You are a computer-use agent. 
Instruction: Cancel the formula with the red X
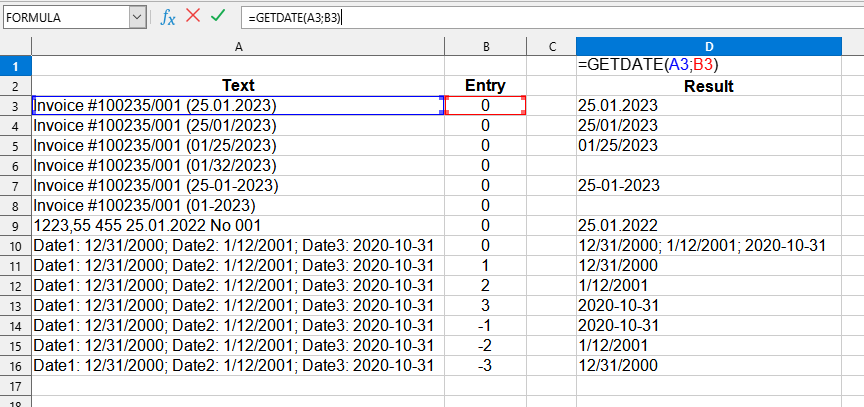193,16
